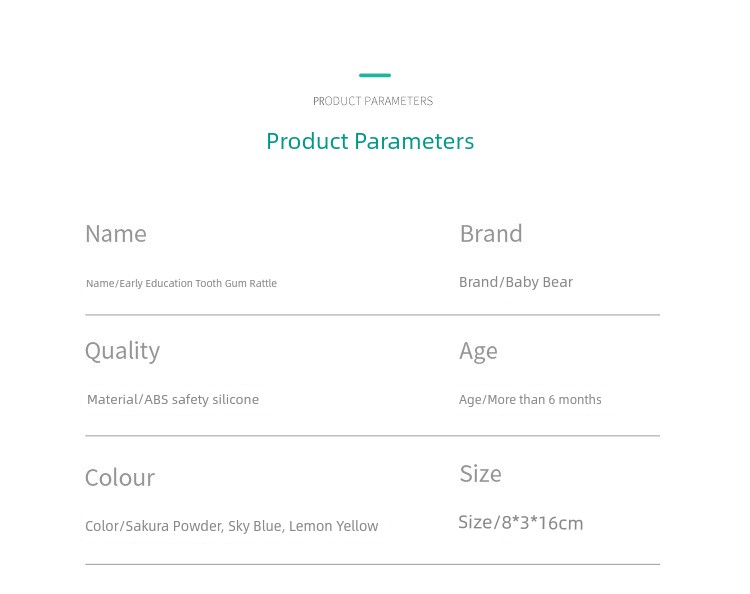
Task: Click the Size section heading
Action: [x=480, y=474]
